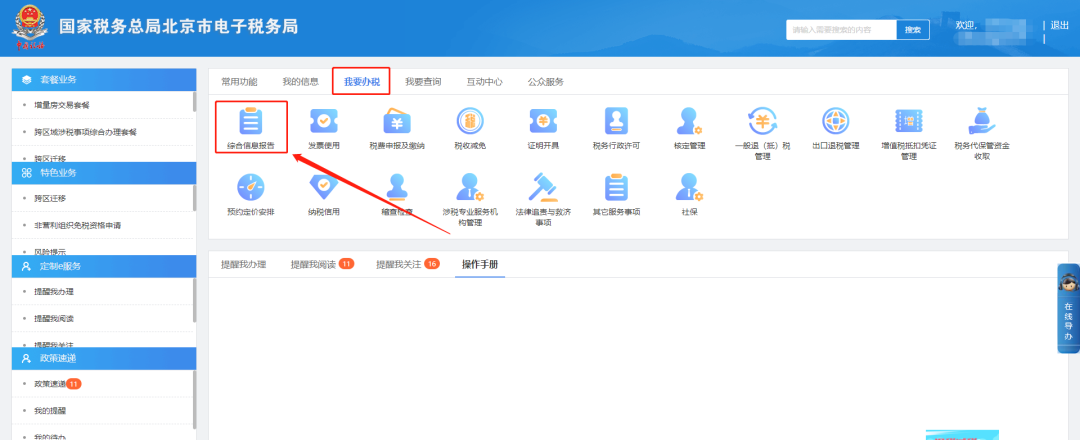Open 提醒我办理 in the 定制e服务 sidebar
The image size is (1080, 440).
pyautogui.click(x=54, y=292)
